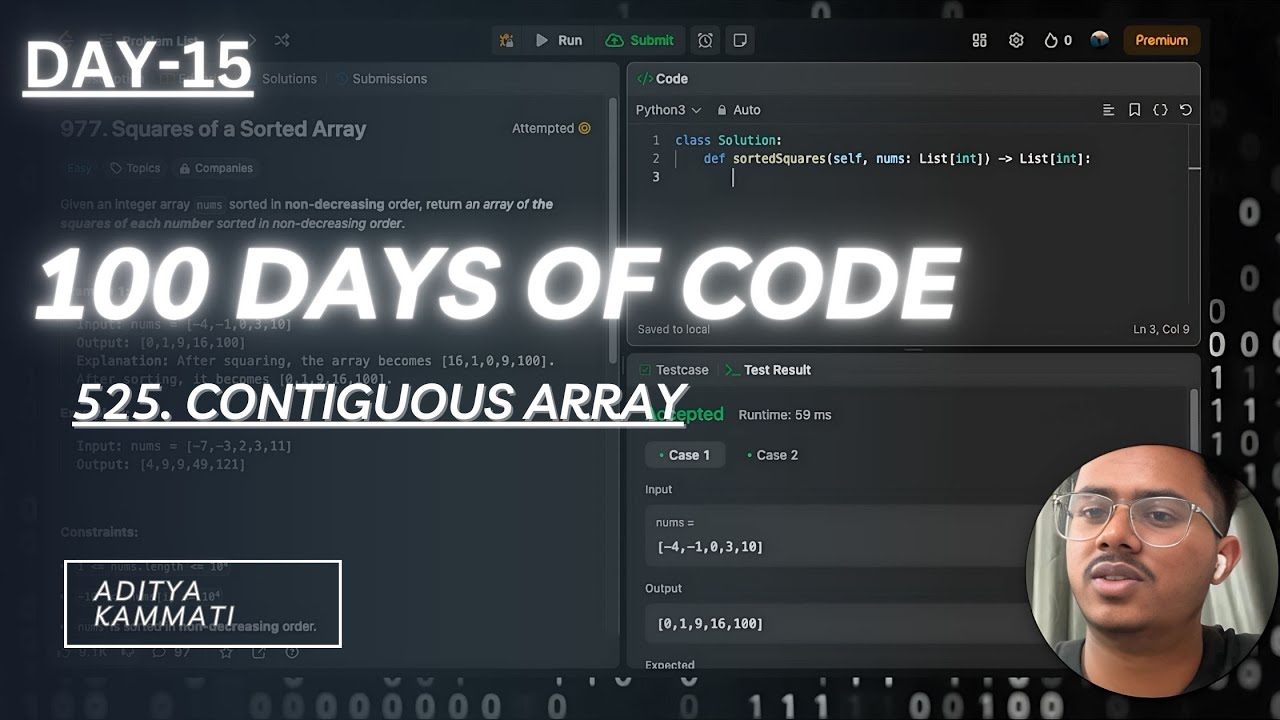Click the nums input value [-4,-1,0,3,10]

(710, 547)
